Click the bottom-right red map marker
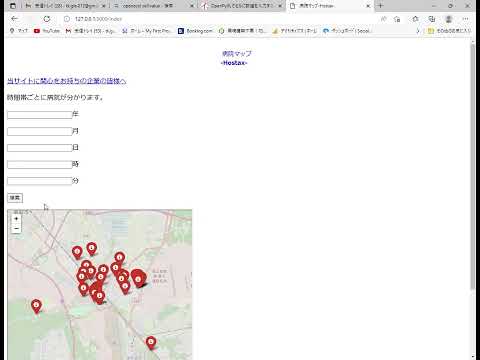The height and width of the screenshot is (360, 480). (x=151, y=343)
